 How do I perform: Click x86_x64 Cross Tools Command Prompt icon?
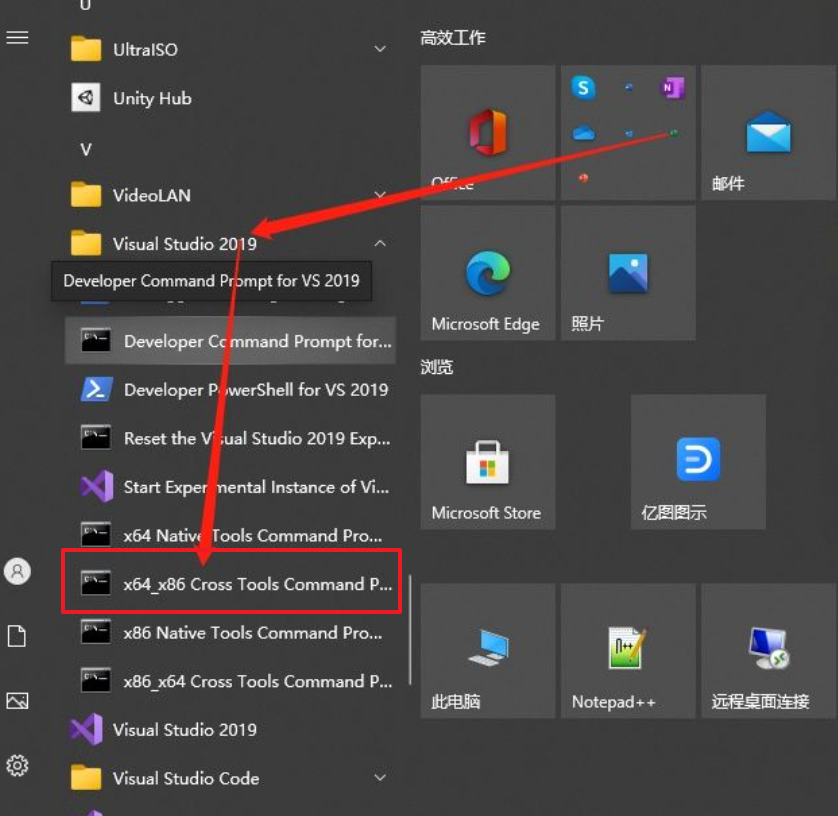(x=96, y=681)
